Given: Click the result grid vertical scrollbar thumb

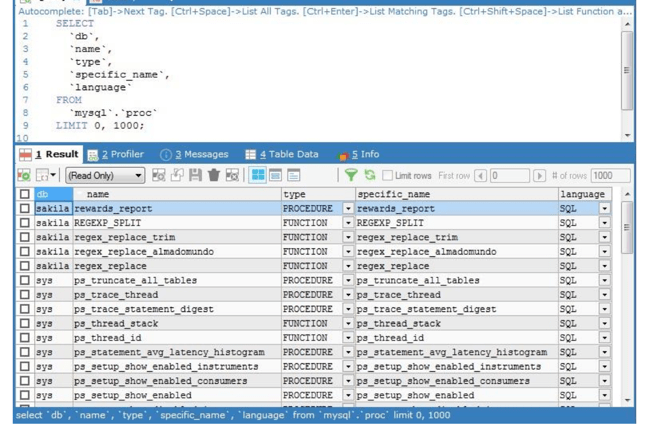Looking at the screenshot, I should click(627, 227).
